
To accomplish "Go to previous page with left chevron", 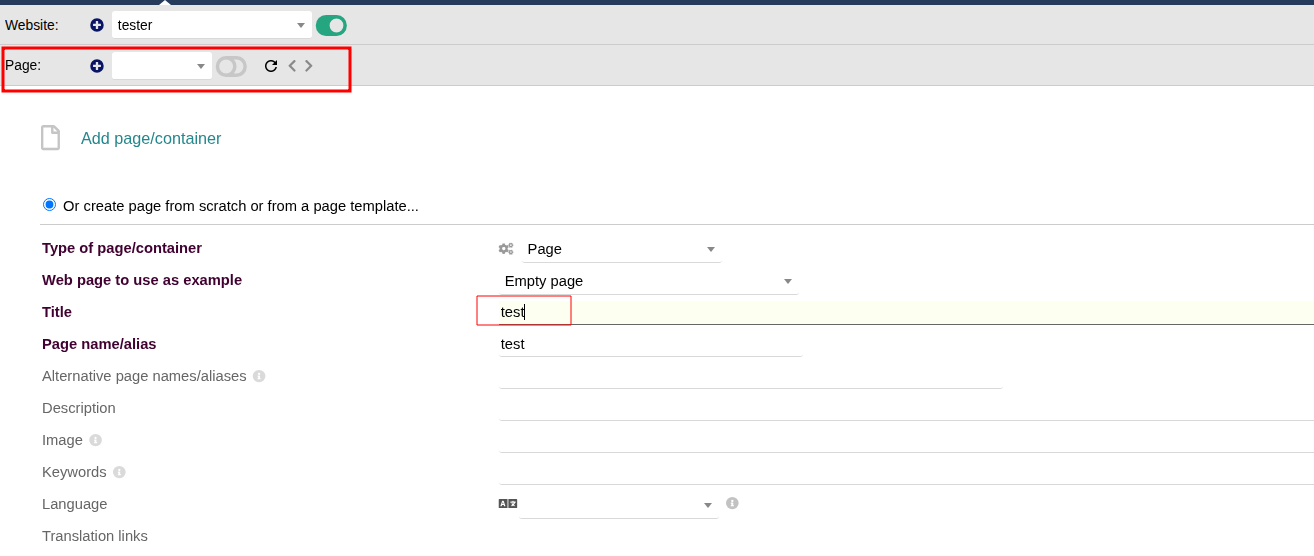I will coord(292,66).
